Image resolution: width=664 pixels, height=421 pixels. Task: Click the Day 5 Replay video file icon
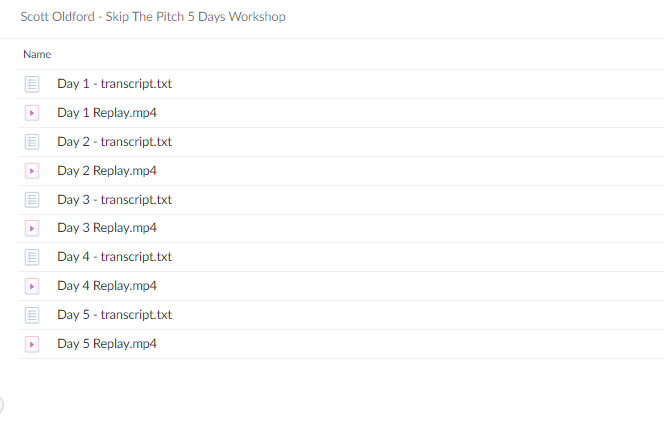(x=32, y=344)
